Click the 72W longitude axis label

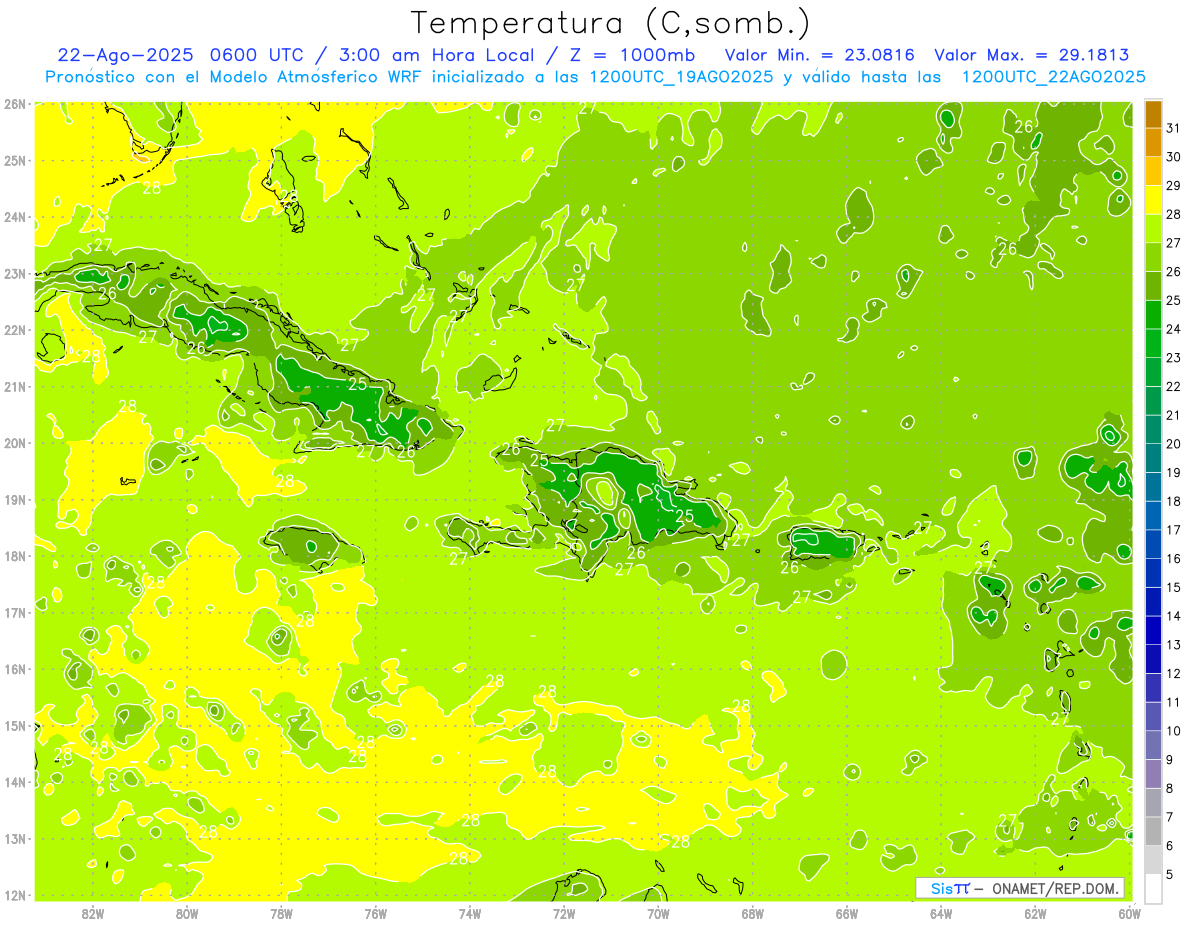[x=564, y=913]
